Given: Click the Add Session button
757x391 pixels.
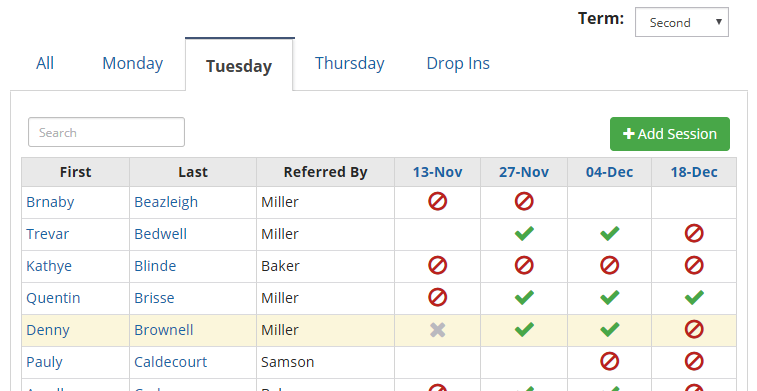Looking at the screenshot, I should [x=670, y=134].
